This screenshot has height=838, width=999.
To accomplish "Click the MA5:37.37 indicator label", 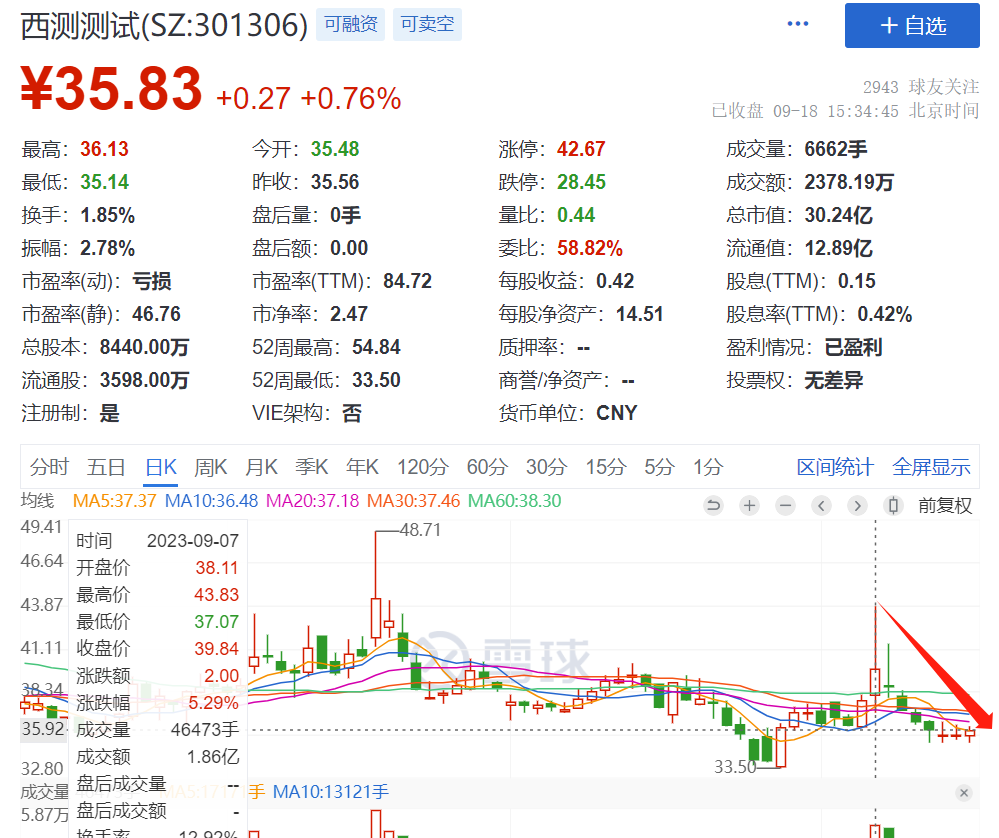I will (115, 501).
